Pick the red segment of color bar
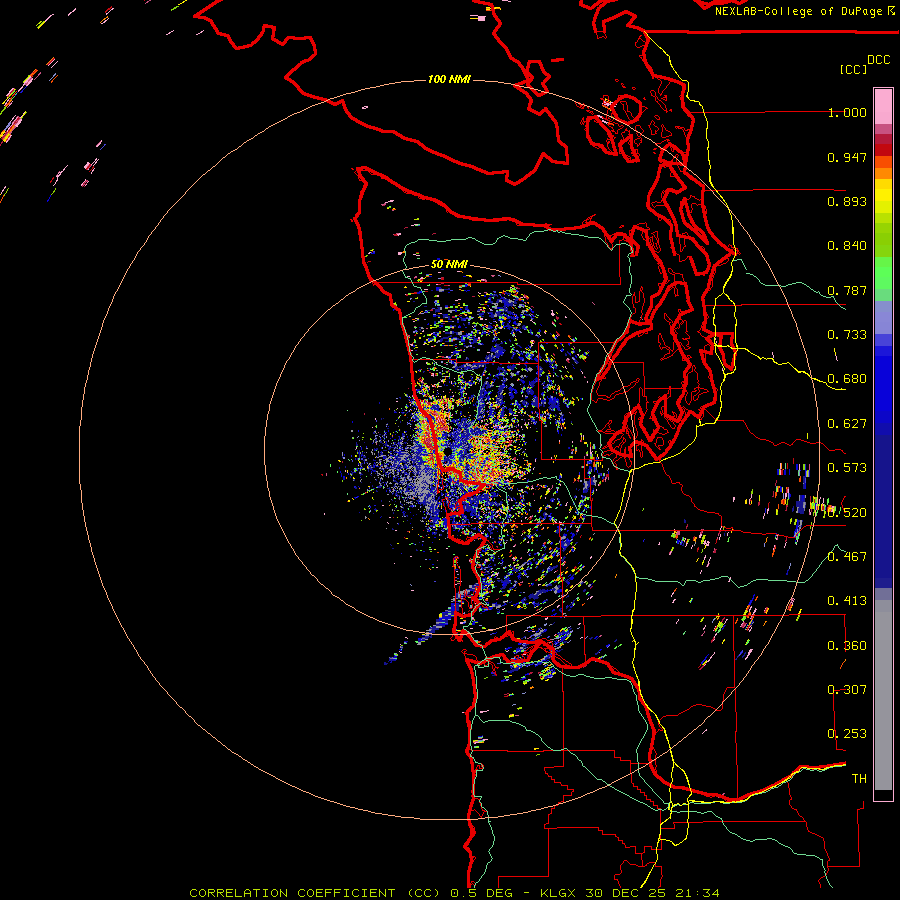Image resolution: width=900 pixels, height=900 pixels. (x=883, y=150)
